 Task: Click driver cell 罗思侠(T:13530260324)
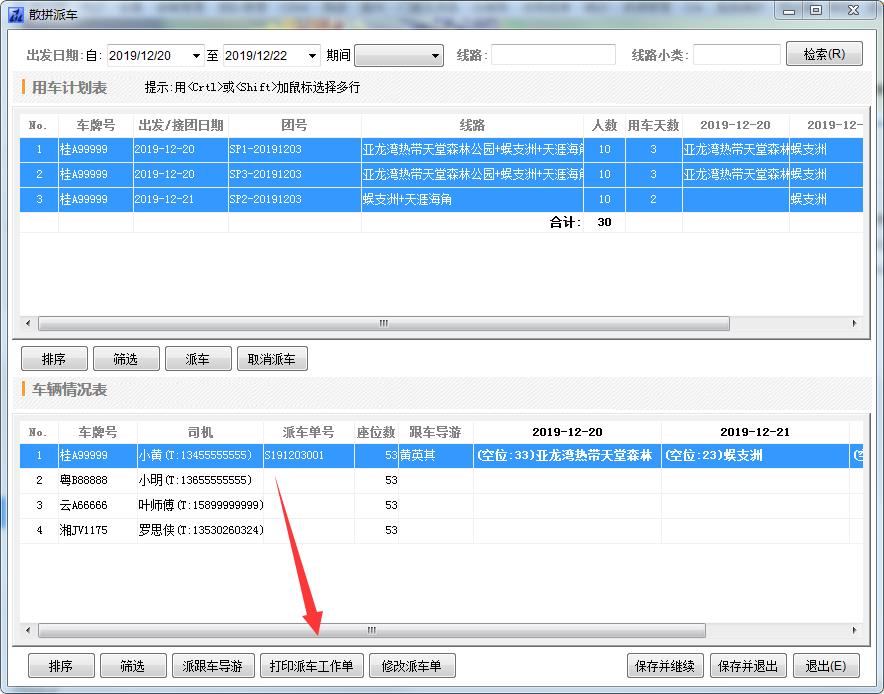click(x=200, y=530)
